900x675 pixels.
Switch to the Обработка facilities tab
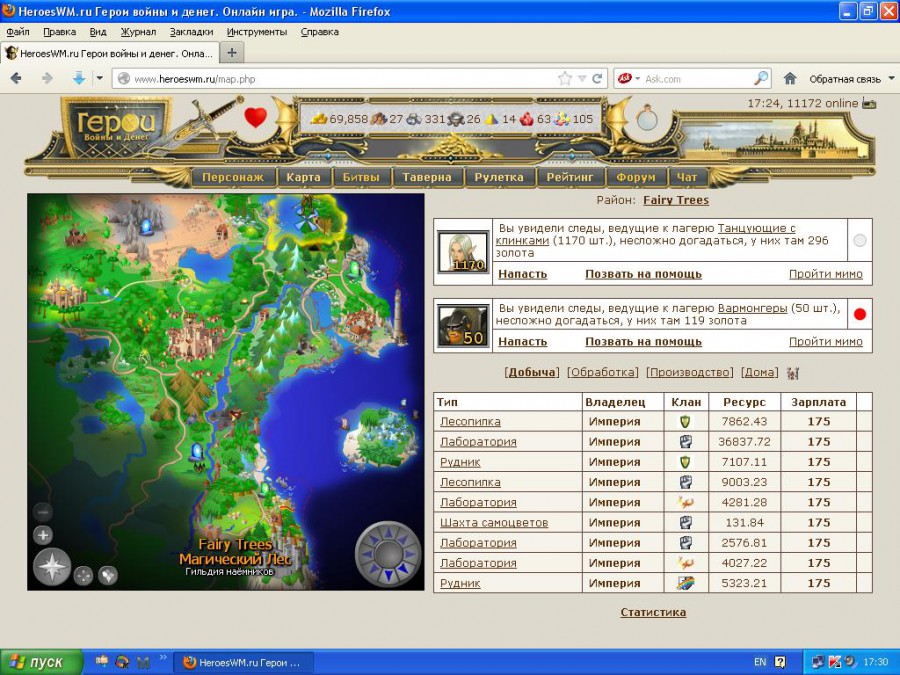pyautogui.click(x=602, y=372)
